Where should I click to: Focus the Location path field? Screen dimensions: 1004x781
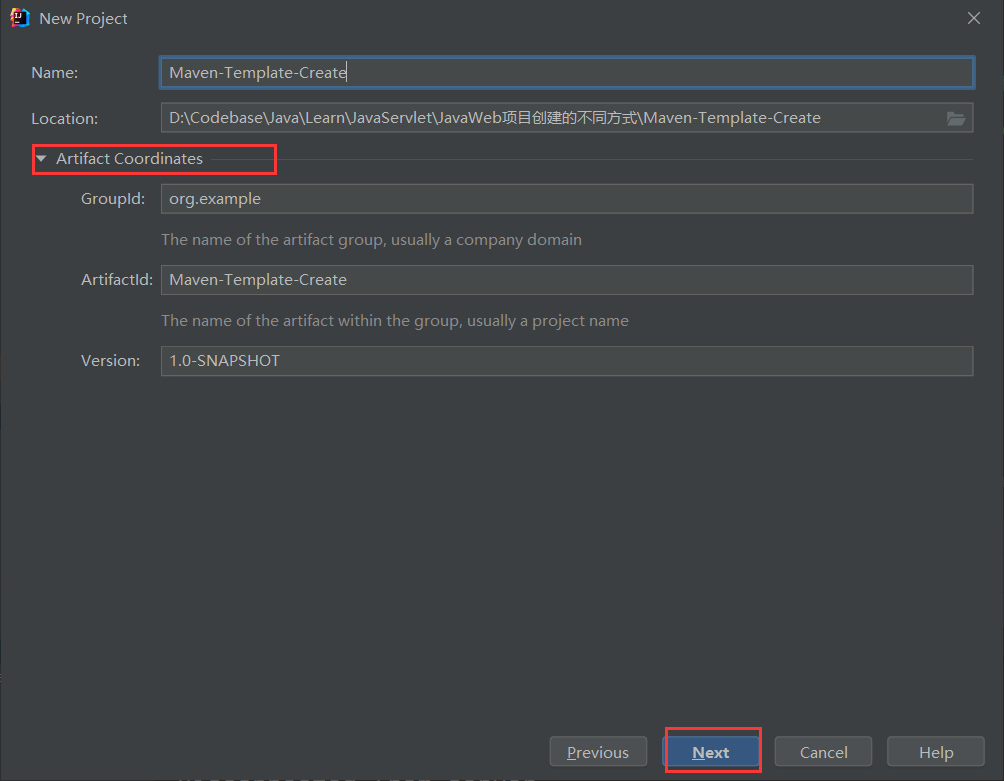pos(550,118)
